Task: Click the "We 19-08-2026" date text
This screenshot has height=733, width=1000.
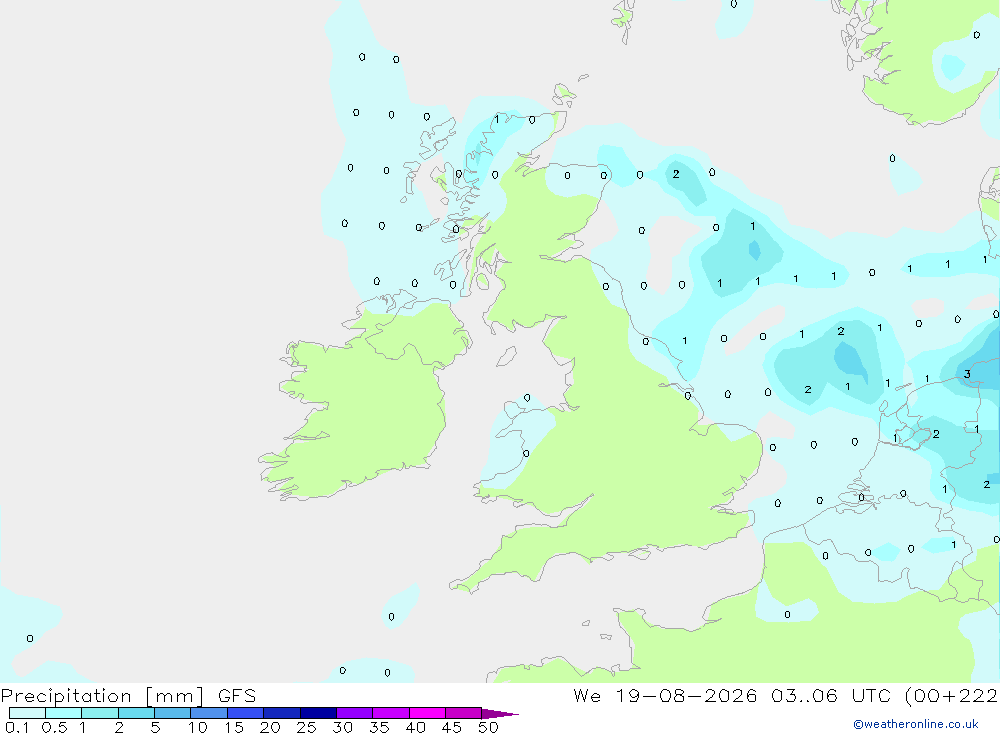Action: 665,695
